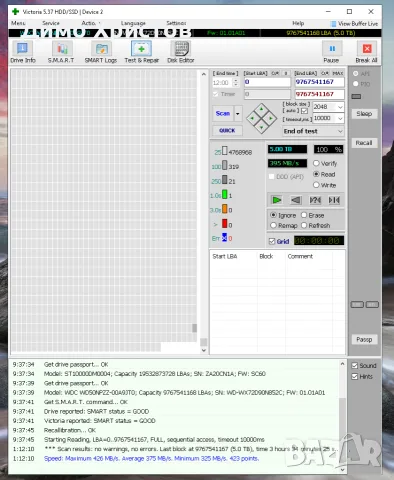Select the Ignore radio option
Viewport: 394px width, 480px height.
273,215
